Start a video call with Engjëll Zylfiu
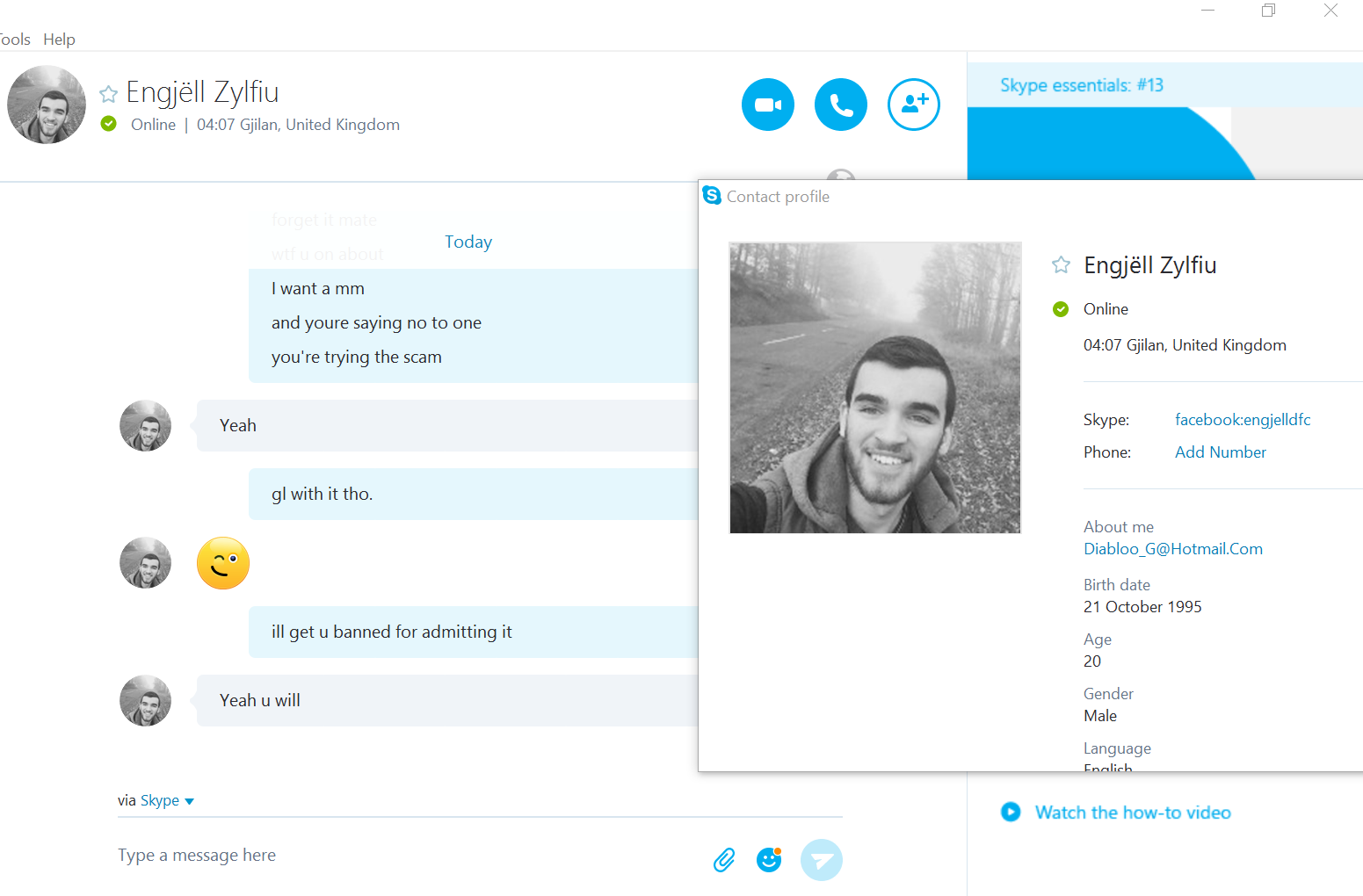Image resolution: width=1363 pixels, height=896 pixels. click(768, 105)
